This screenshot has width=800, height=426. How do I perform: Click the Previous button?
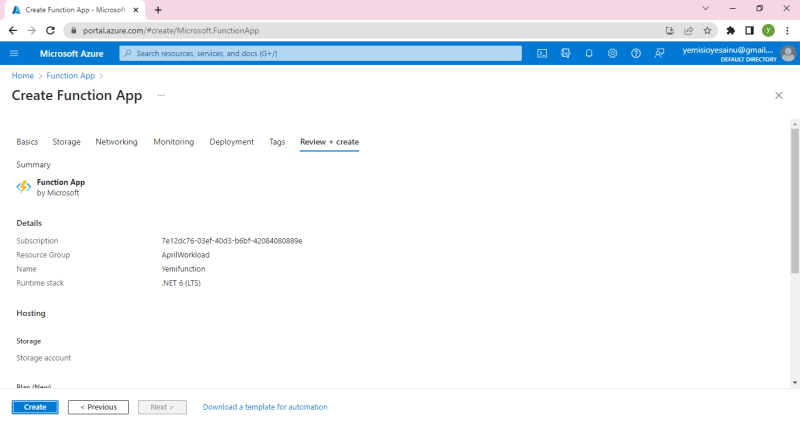(98, 407)
